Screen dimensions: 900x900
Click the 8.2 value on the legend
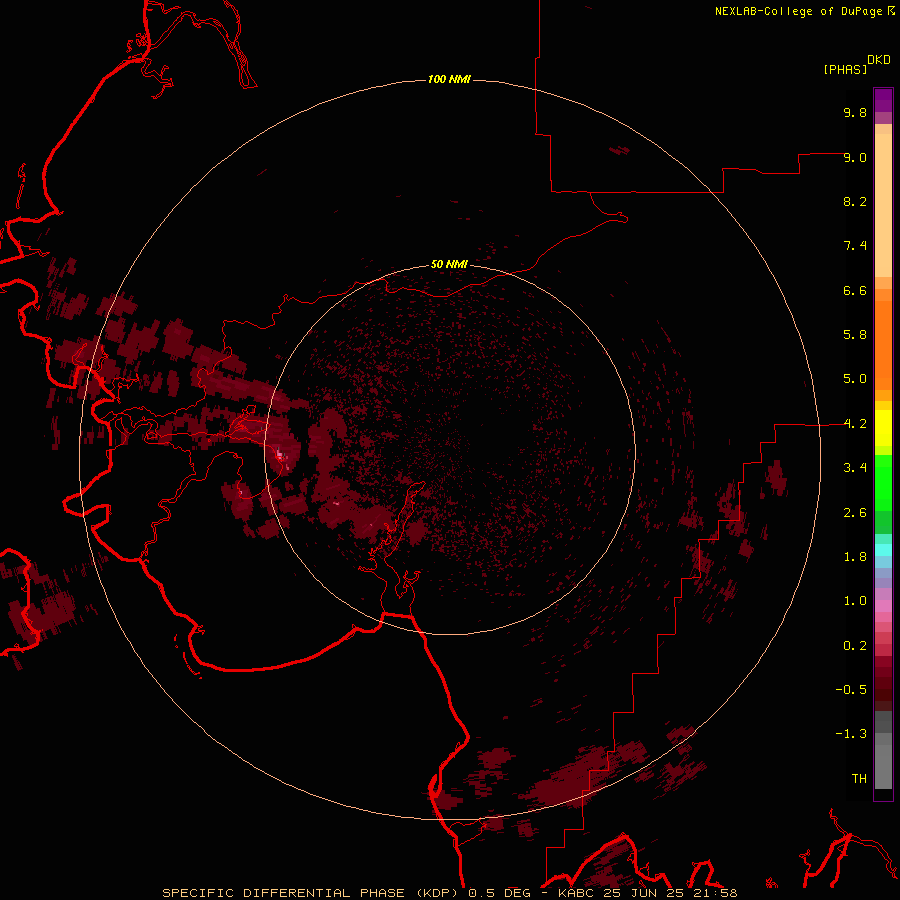pos(855,201)
